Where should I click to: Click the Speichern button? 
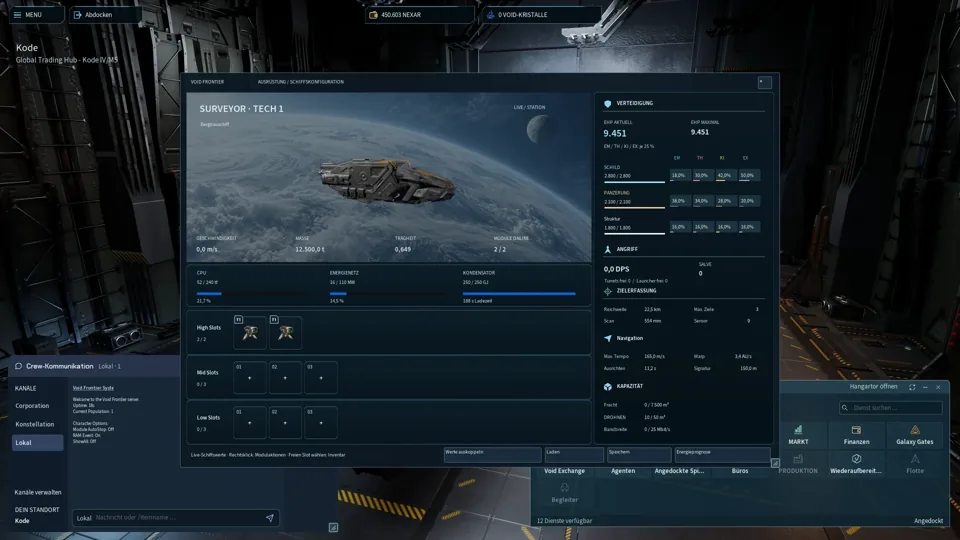tap(639, 454)
